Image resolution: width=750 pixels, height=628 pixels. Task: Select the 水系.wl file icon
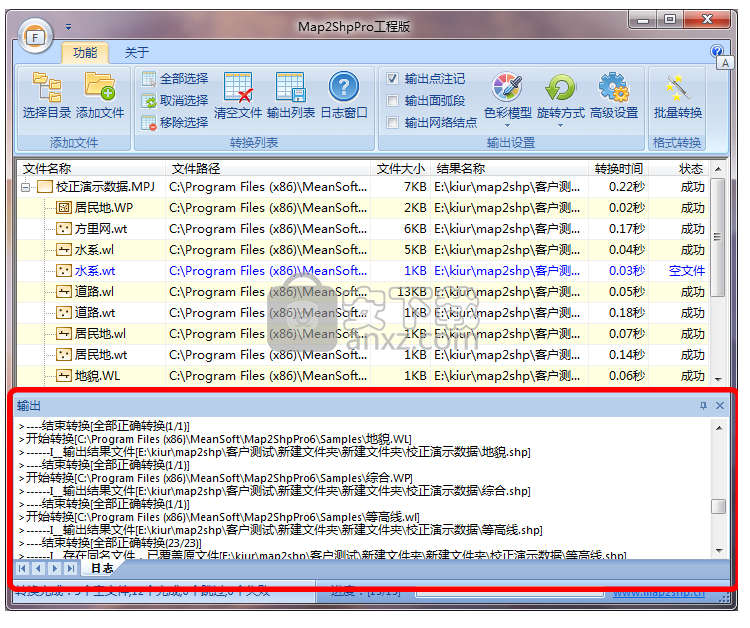coord(64,250)
